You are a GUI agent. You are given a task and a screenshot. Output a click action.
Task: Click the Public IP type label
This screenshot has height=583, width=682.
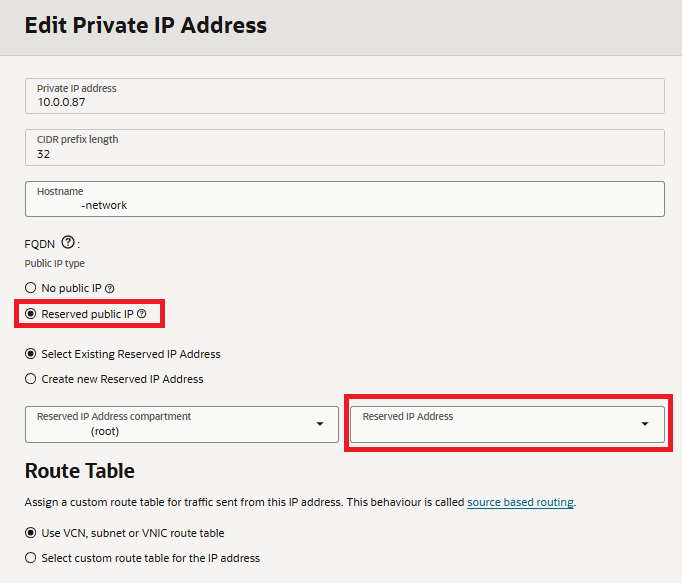(55, 264)
